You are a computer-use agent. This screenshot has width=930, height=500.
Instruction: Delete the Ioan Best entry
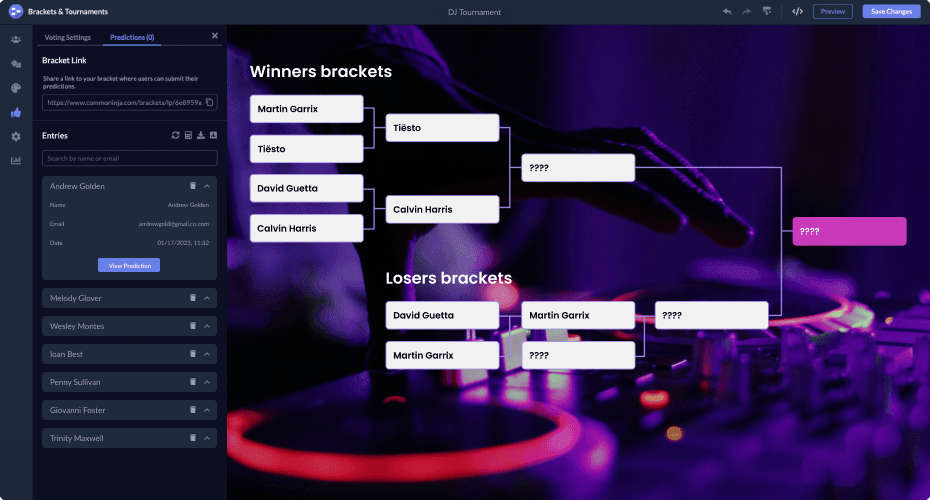coord(193,353)
